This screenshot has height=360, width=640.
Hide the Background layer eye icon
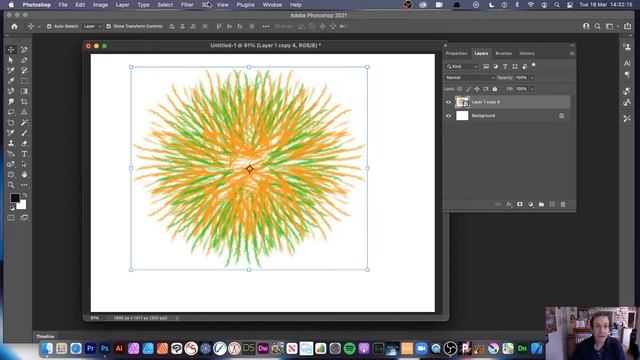pos(449,116)
